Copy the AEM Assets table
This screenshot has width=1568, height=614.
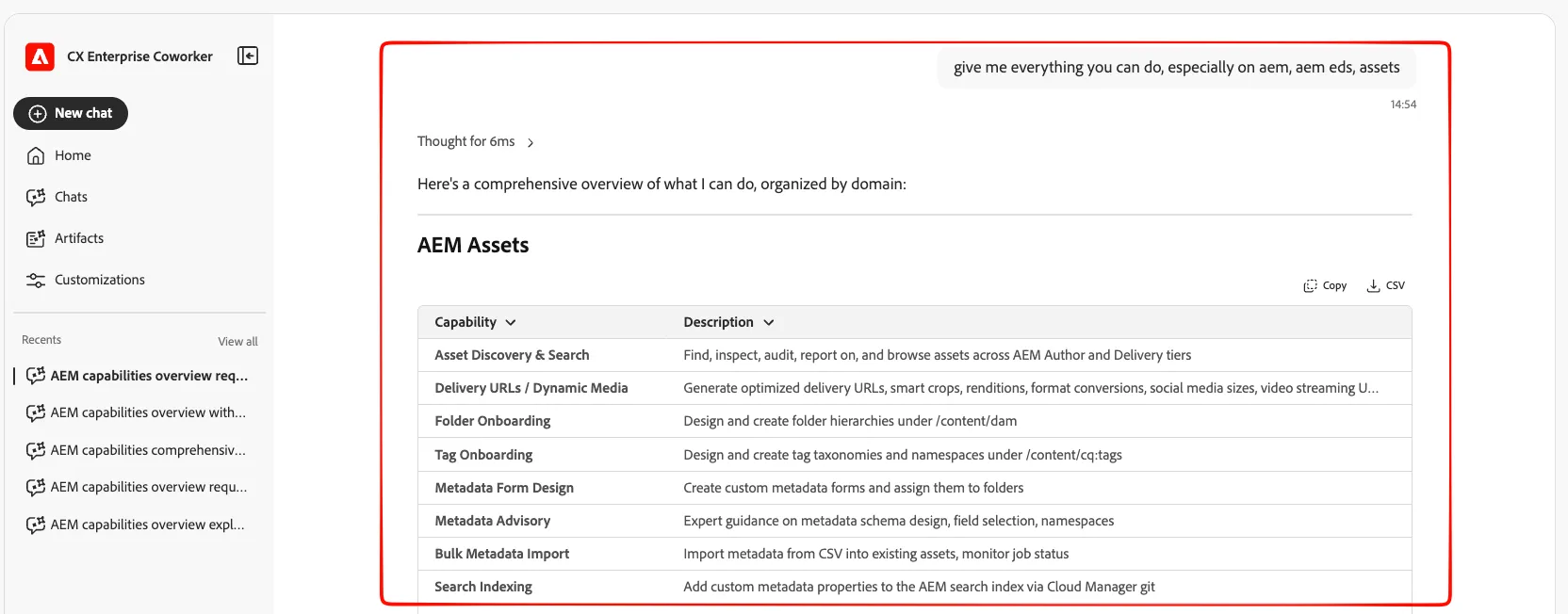1325,285
